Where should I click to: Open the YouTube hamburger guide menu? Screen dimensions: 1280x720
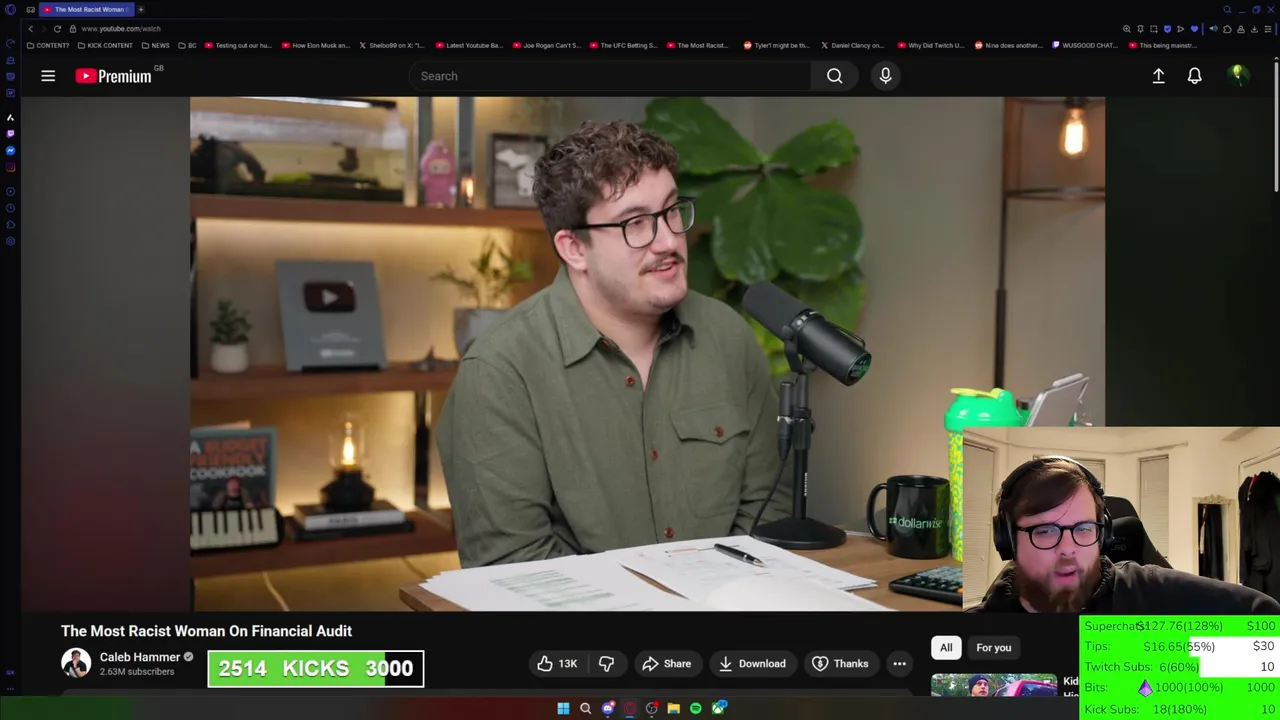(48, 76)
